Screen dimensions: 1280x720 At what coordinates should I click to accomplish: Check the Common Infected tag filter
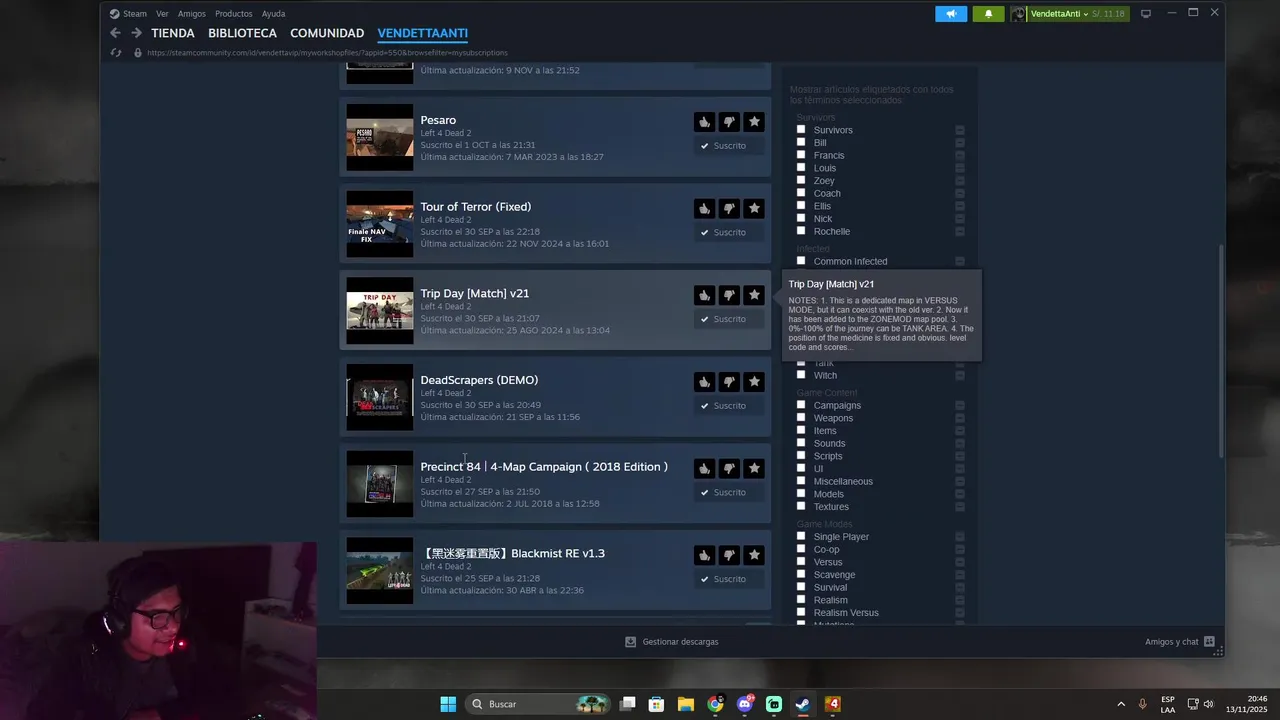(x=801, y=261)
